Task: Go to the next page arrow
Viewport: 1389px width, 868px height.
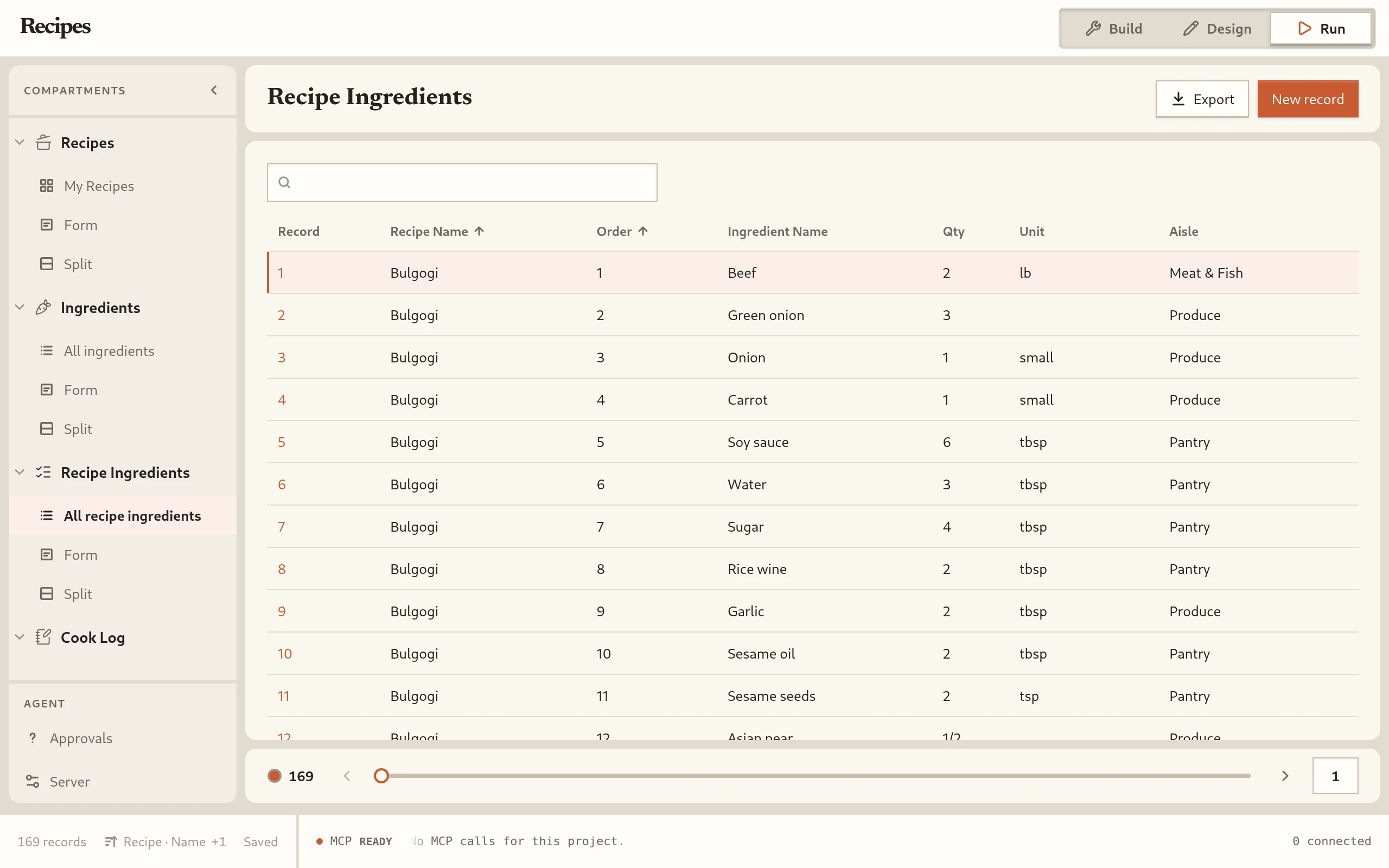Action: [1286, 776]
